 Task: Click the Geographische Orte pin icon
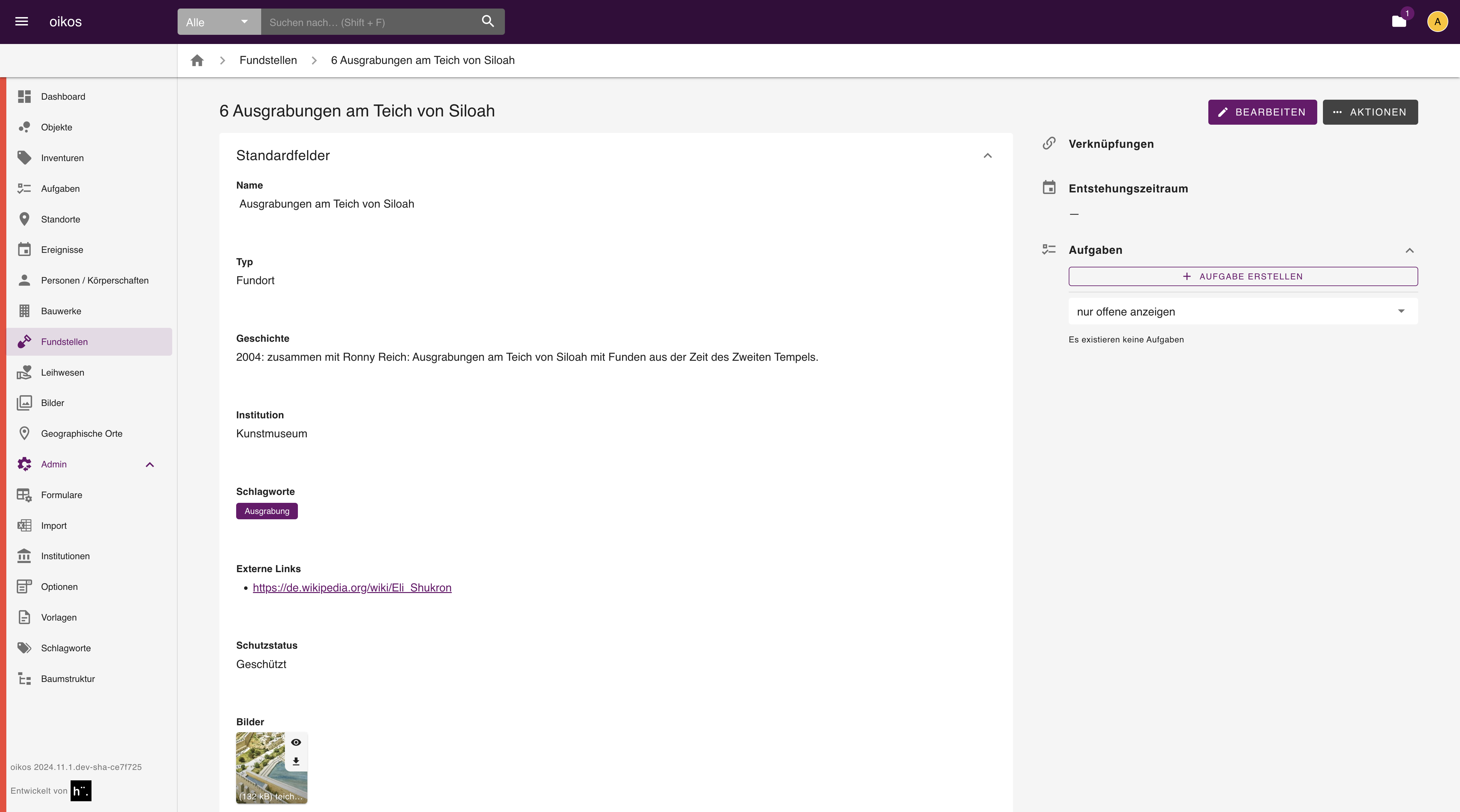[x=24, y=433]
